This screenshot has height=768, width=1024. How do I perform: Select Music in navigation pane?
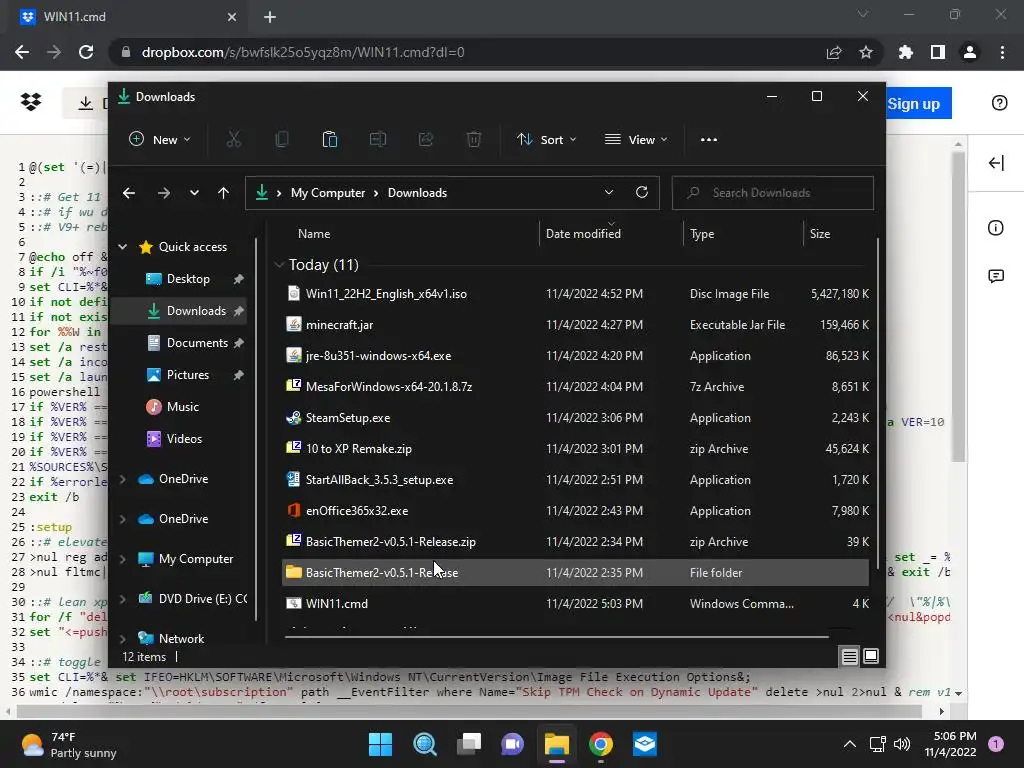(x=182, y=407)
